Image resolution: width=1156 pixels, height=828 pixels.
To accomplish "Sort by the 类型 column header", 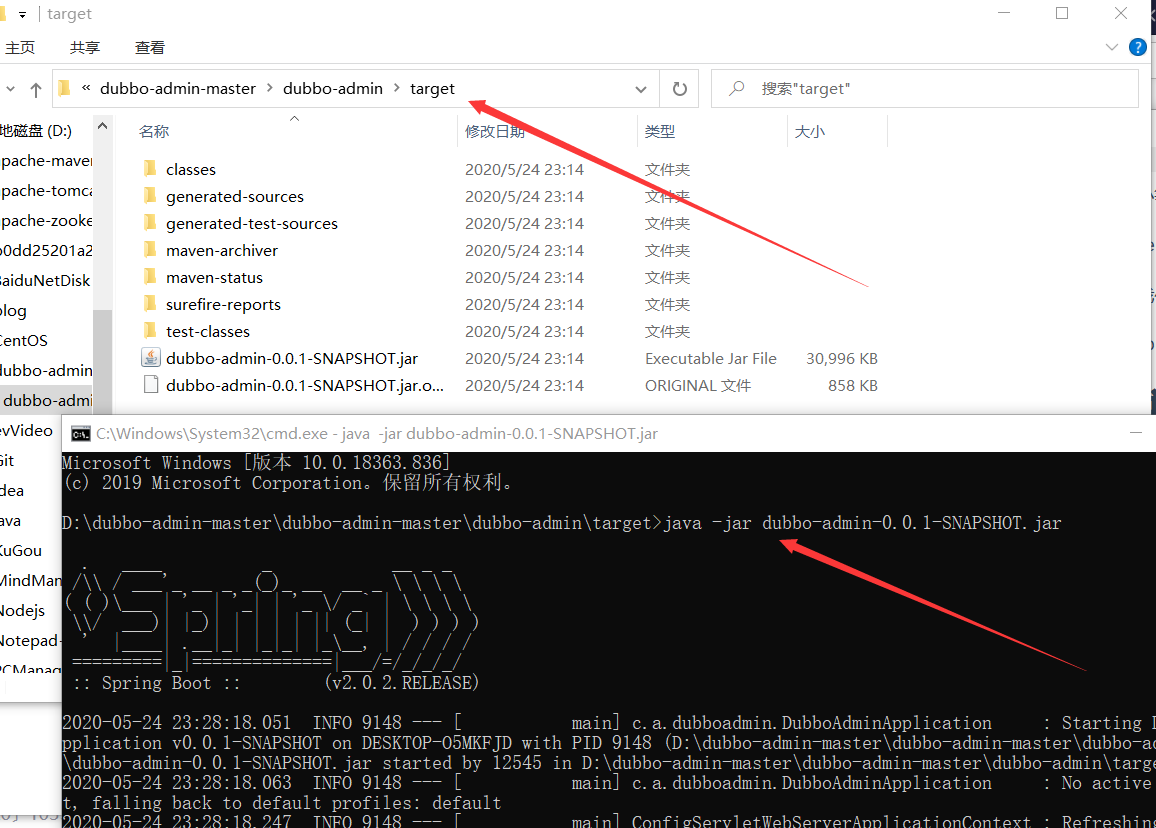I will (x=660, y=131).
